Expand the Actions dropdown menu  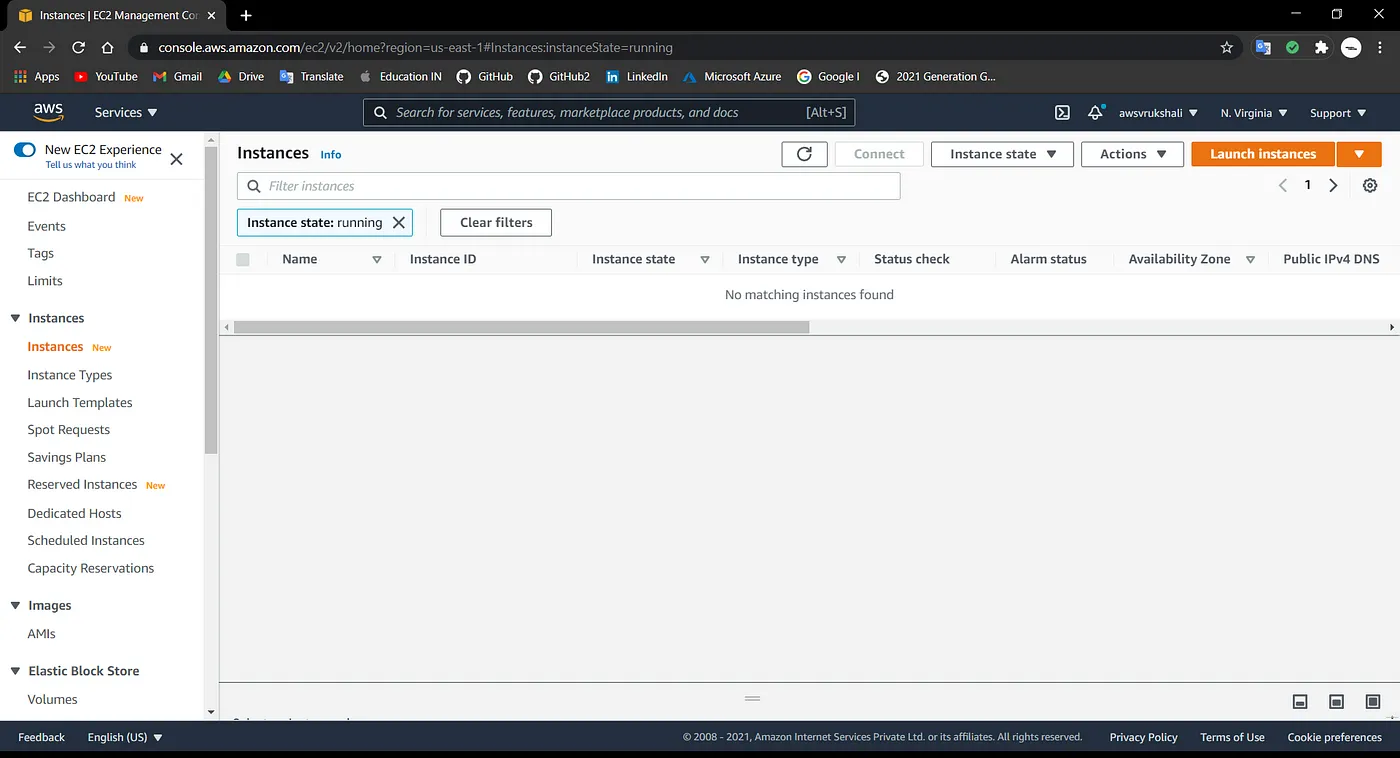click(1132, 154)
